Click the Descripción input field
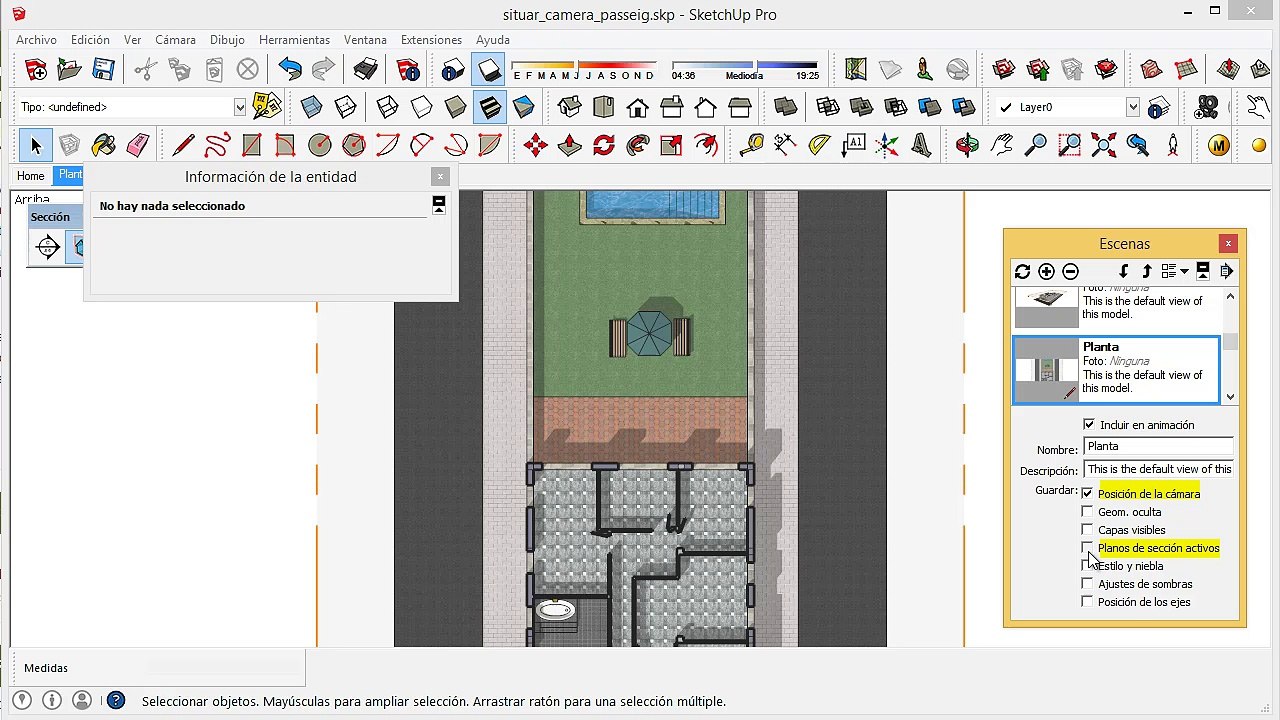 coord(1158,469)
